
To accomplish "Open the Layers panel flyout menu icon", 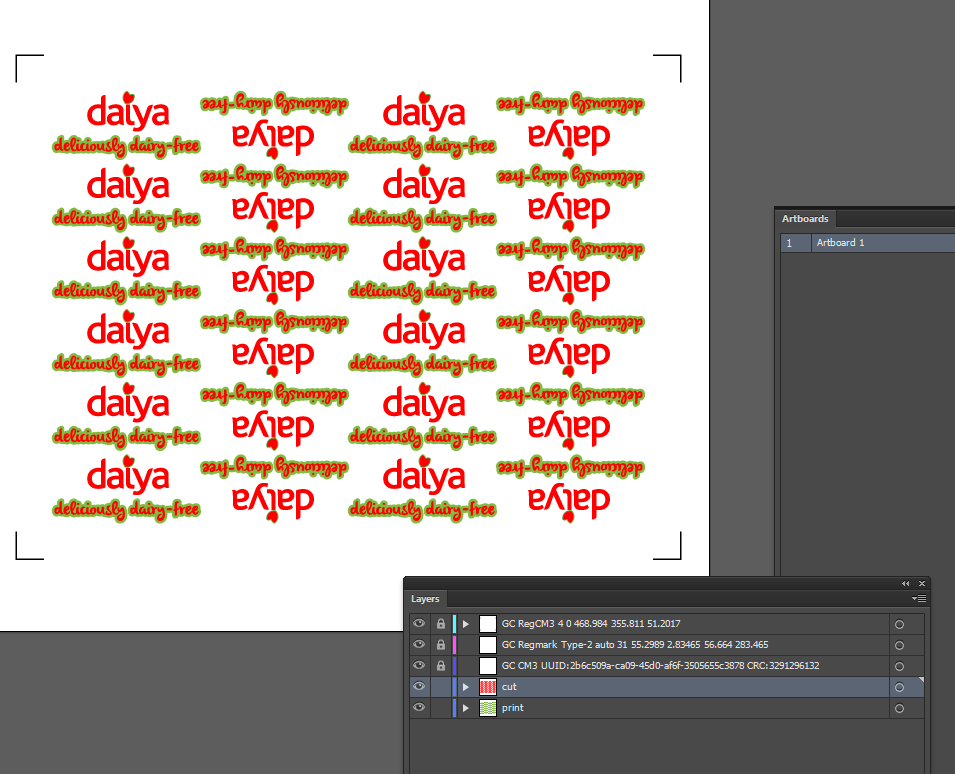I will tap(919, 599).
